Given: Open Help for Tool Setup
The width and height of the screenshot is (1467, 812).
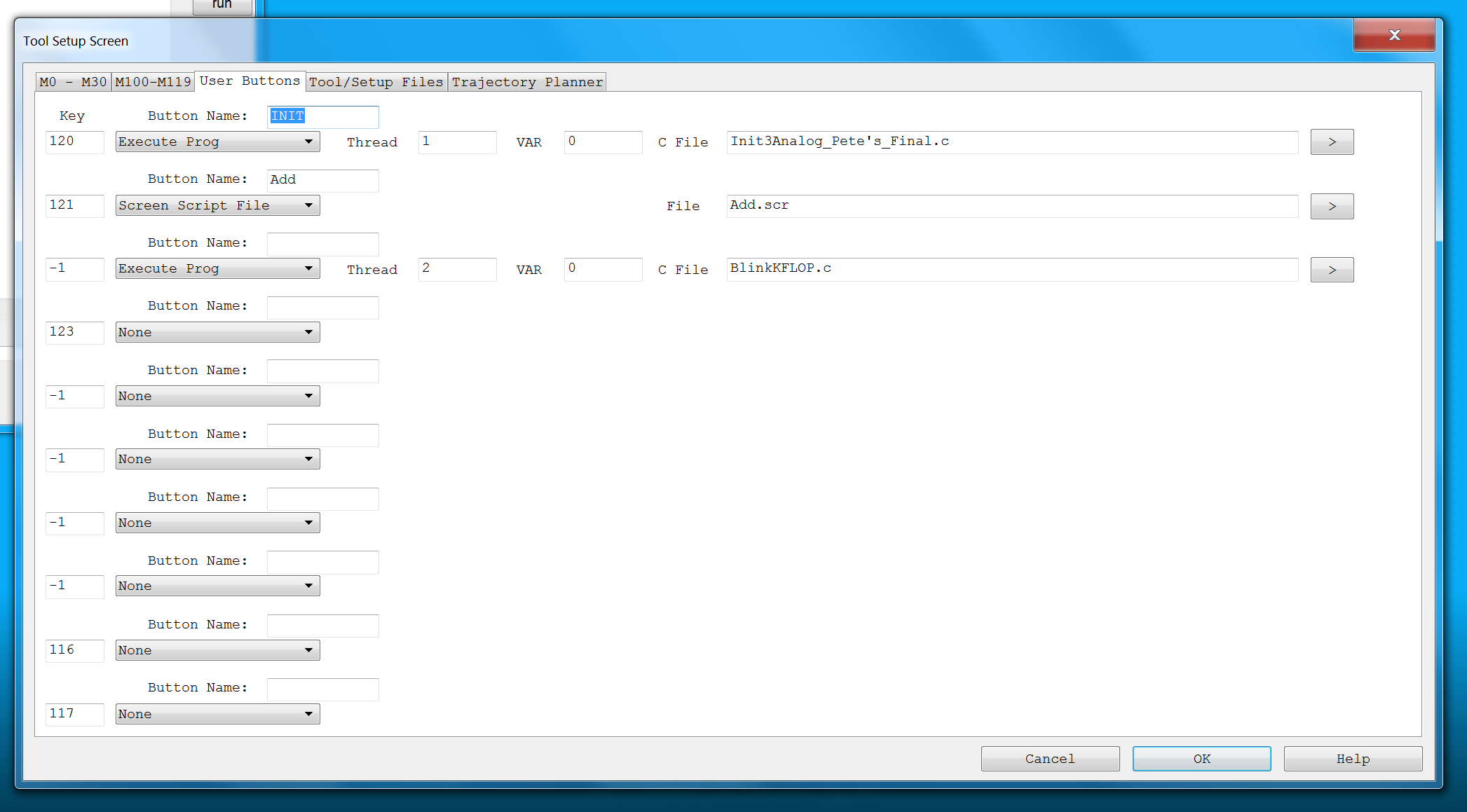Looking at the screenshot, I should pyautogui.click(x=1353, y=759).
